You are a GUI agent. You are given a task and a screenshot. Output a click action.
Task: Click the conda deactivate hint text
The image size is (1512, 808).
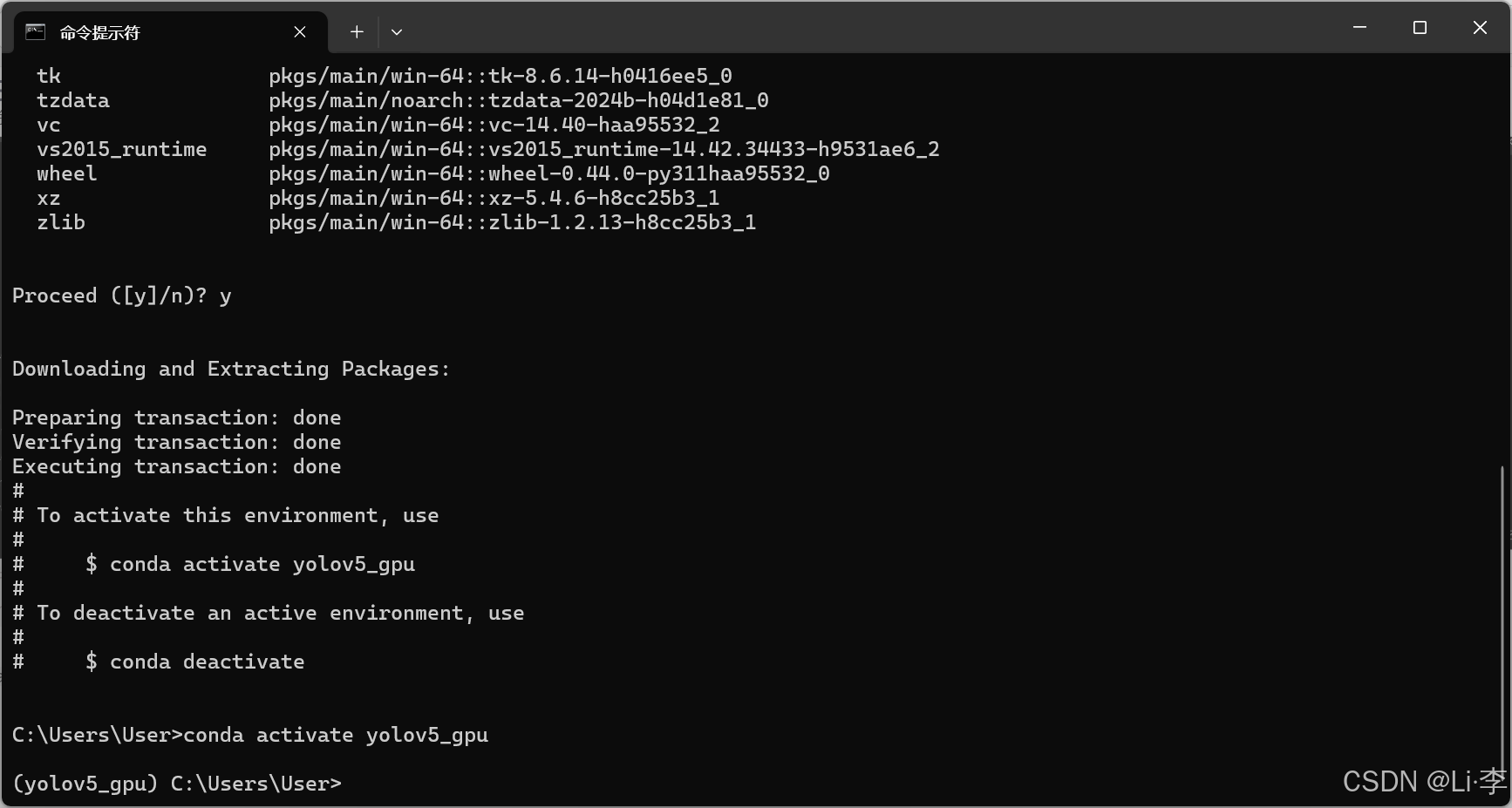195,662
